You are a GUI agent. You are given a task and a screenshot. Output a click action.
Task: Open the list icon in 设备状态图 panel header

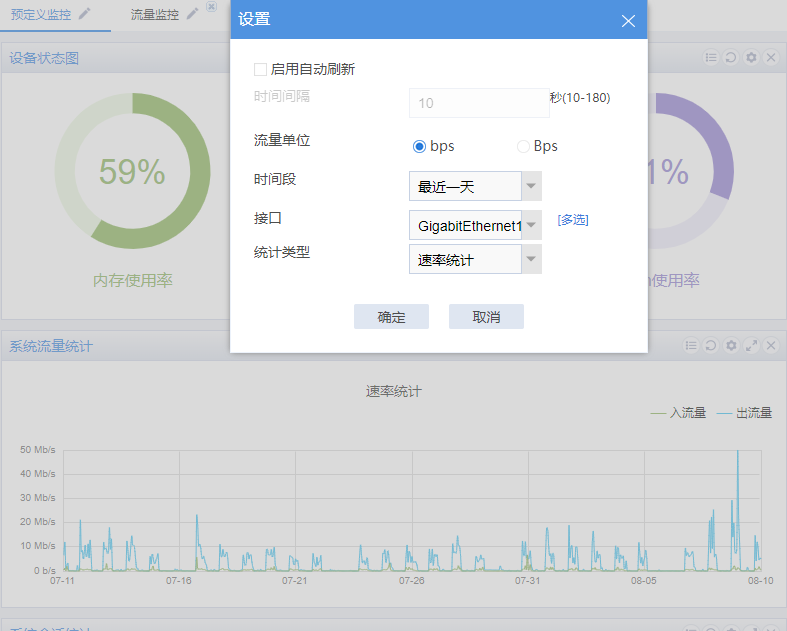(711, 58)
